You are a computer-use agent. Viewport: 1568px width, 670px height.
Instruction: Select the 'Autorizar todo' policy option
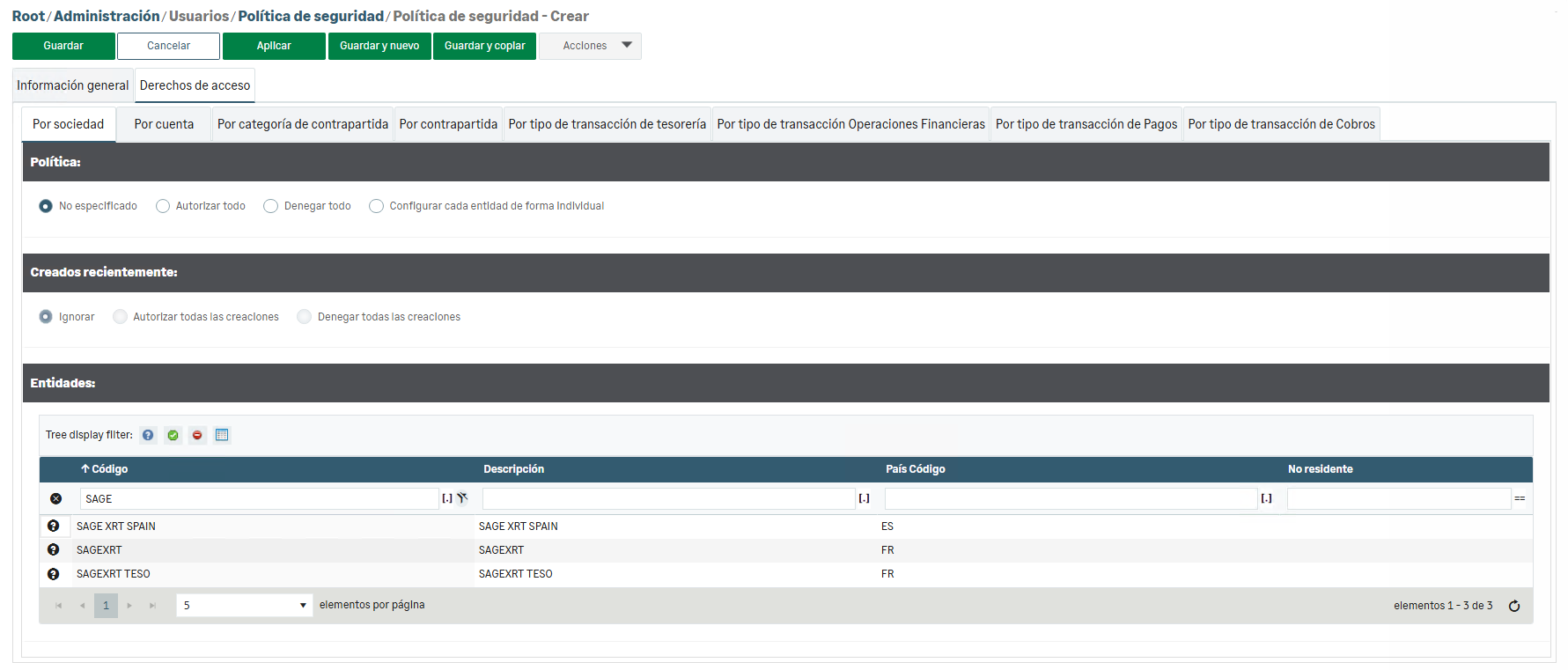(163, 206)
